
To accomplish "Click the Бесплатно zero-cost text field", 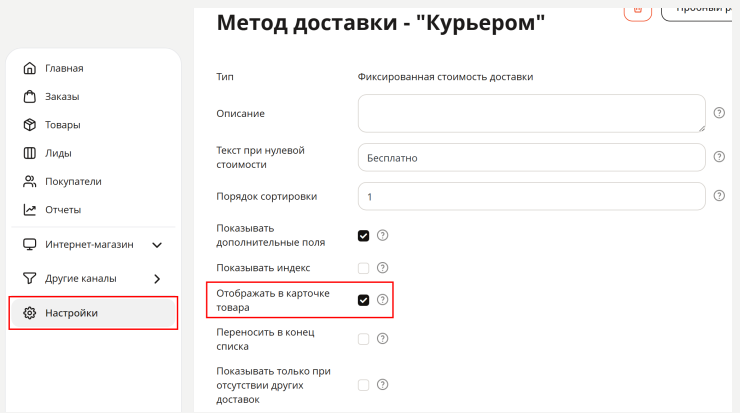I will (x=531, y=158).
